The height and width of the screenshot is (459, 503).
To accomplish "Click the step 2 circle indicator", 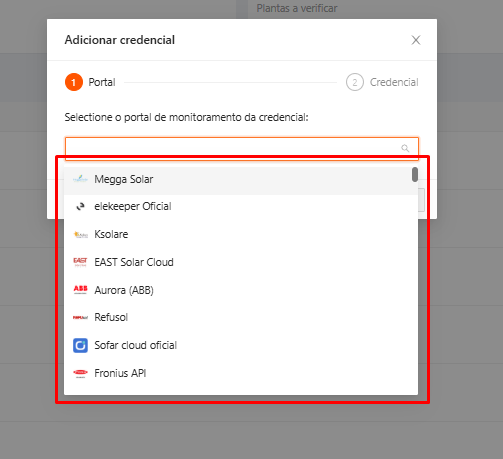I will click(x=355, y=82).
